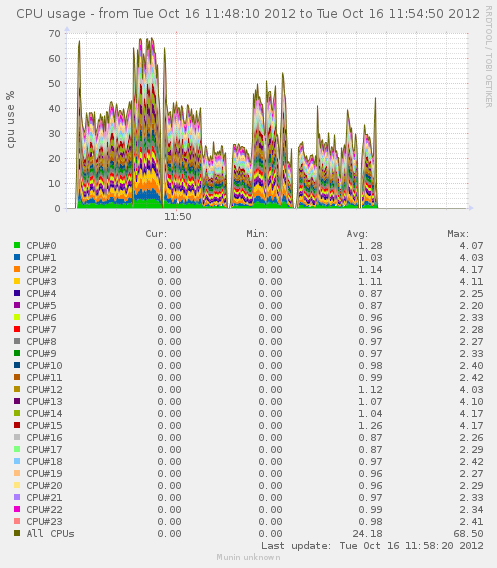Click the yellow CPU#3 legend swatch
The image size is (497, 568).
coord(17,281)
